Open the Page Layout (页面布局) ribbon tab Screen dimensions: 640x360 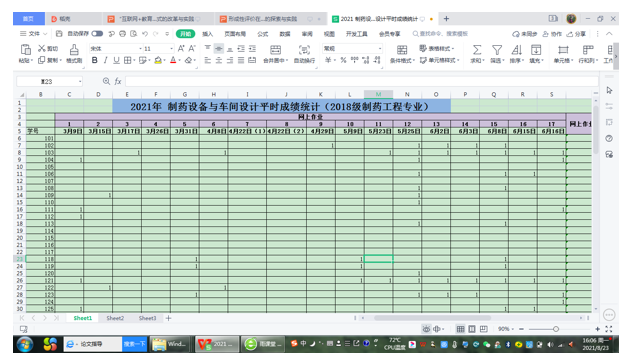tap(235, 34)
